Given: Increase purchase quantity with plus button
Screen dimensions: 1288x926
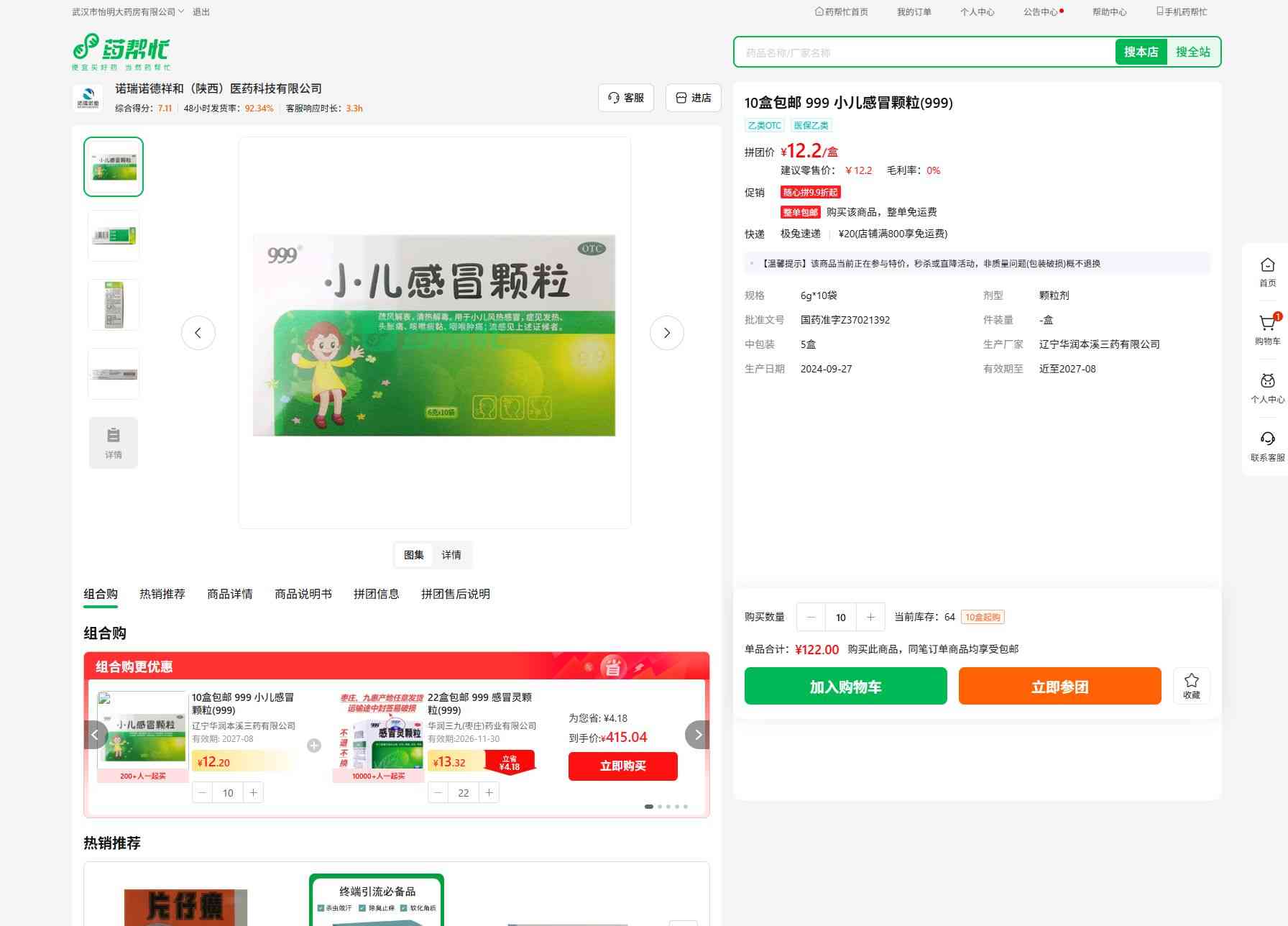Looking at the screenshot, I should click(870, 618).
